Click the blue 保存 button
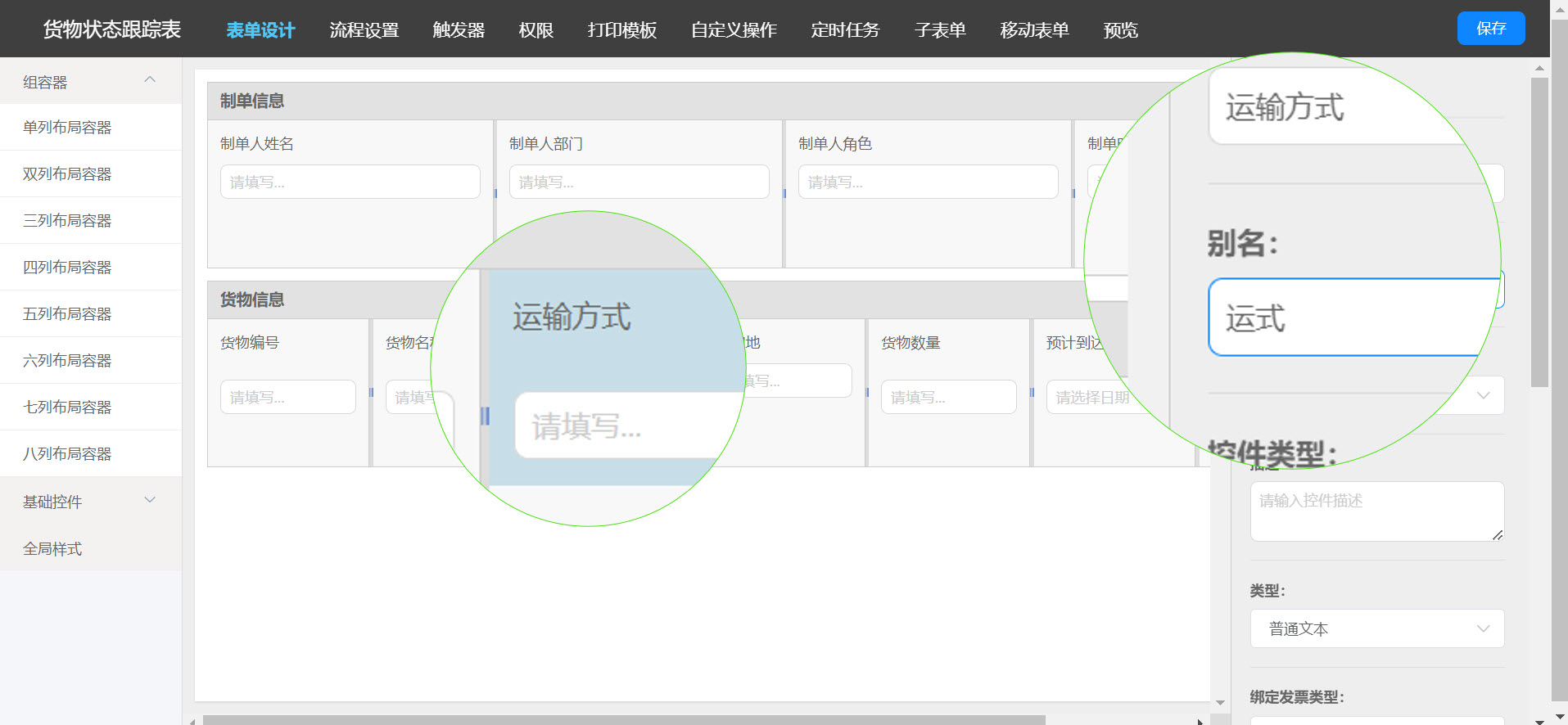The image size is (1568, 725). tap(1491, 29)
